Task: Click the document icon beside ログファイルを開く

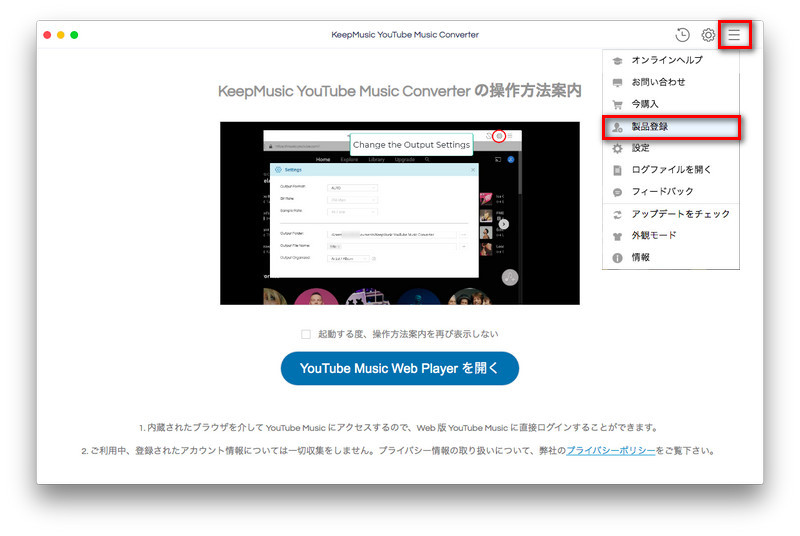Action: click(617, 170)
